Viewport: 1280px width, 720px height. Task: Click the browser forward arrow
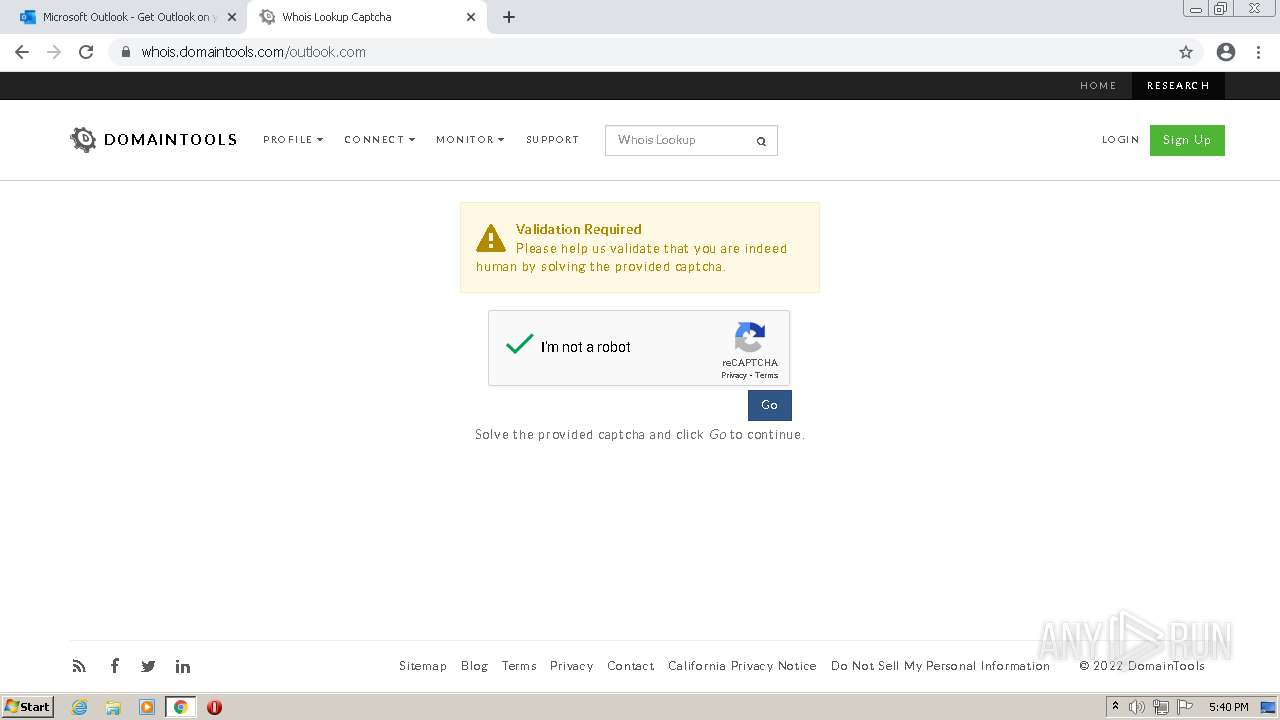(54, 52)
